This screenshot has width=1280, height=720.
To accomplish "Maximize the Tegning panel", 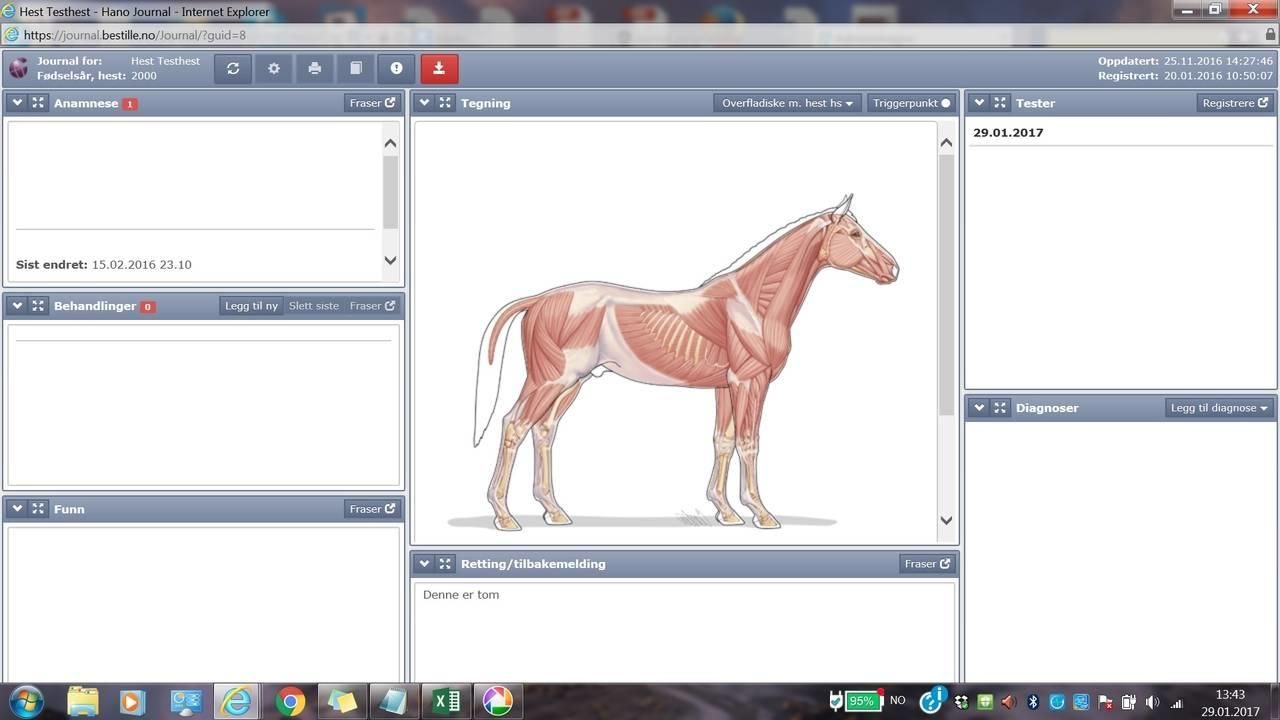I will (445, 103).
